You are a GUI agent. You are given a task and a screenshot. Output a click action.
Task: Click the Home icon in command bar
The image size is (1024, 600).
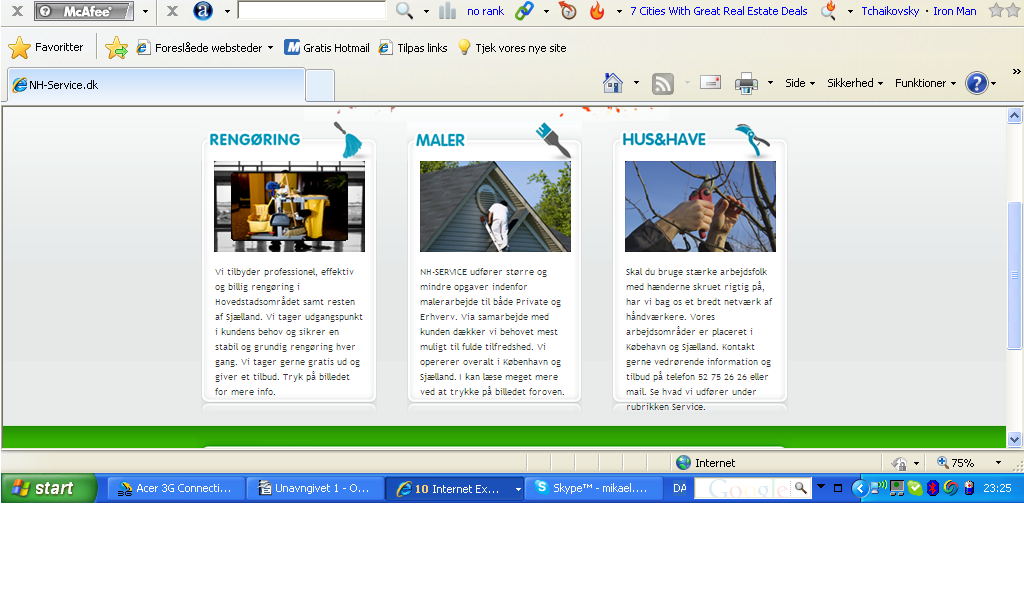[x=613, y=84]
